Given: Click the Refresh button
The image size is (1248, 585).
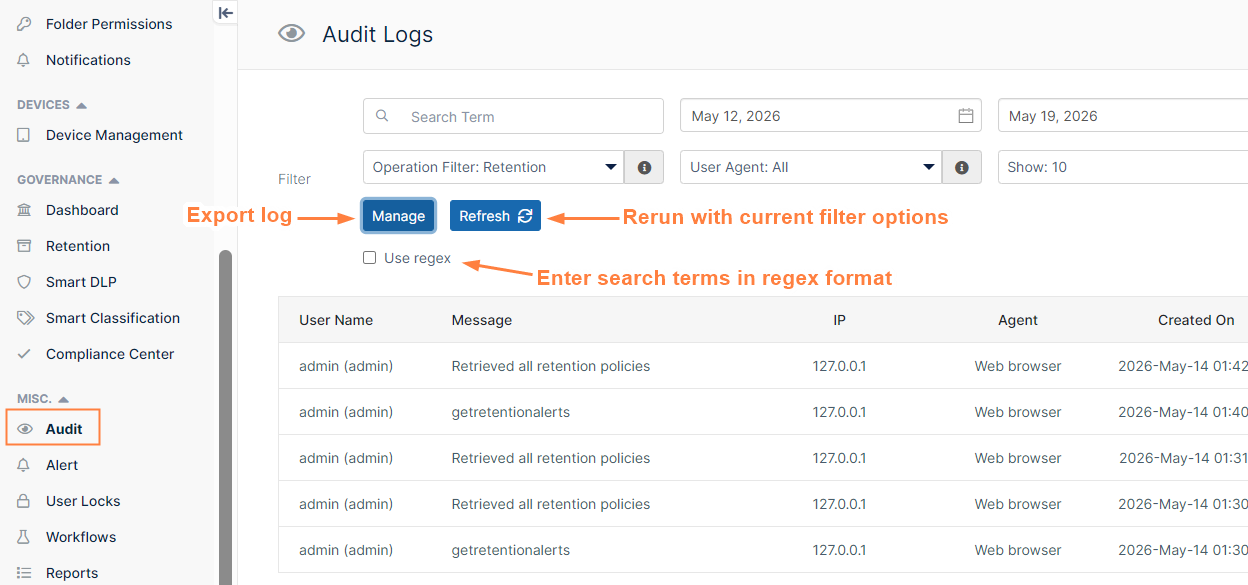Looking at the screenshot, I should tap(495, 216).
